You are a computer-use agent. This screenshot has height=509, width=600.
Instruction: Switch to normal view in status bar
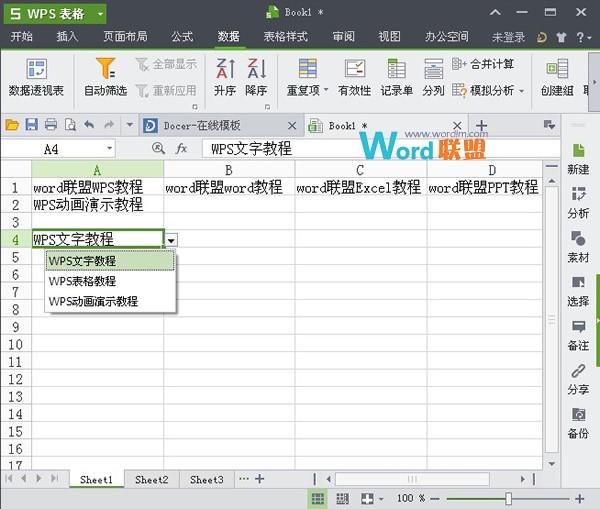pos(318,498)
